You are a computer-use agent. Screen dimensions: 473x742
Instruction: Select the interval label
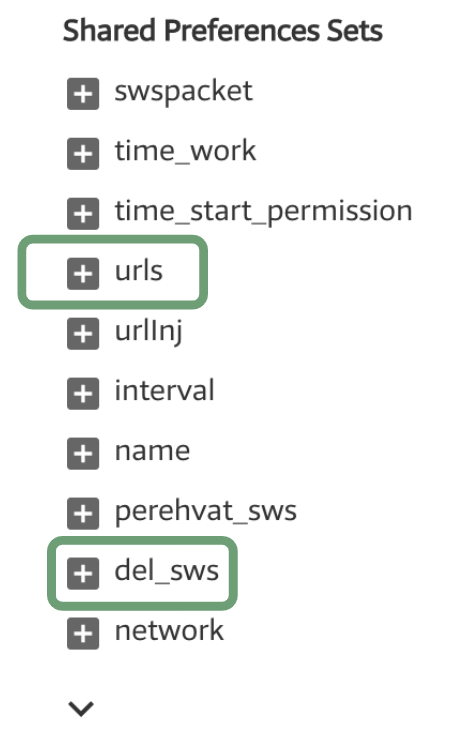click(x=165, y=391)
